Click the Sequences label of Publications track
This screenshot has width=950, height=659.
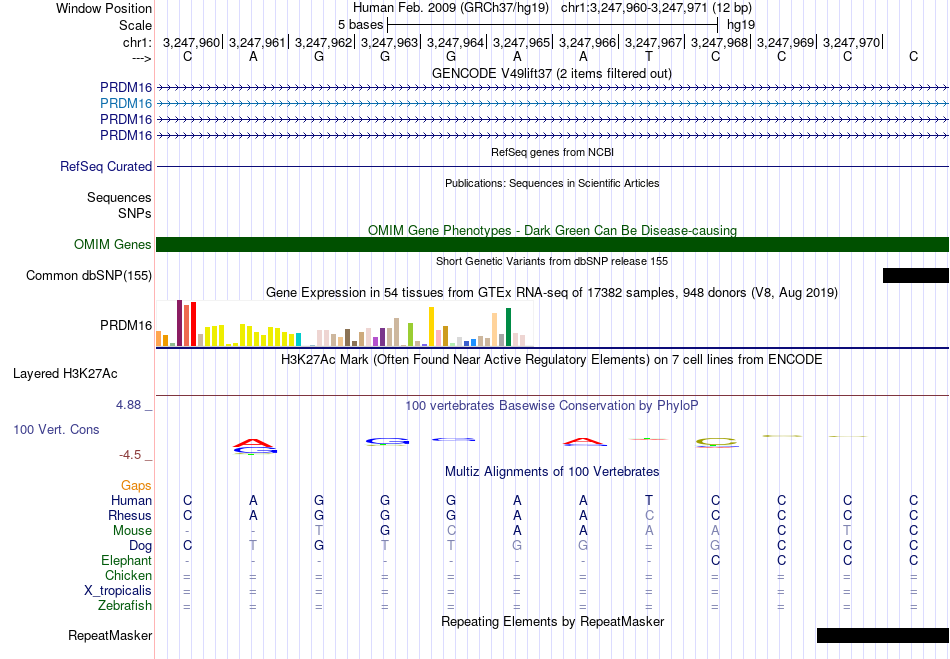coord(119,197)
